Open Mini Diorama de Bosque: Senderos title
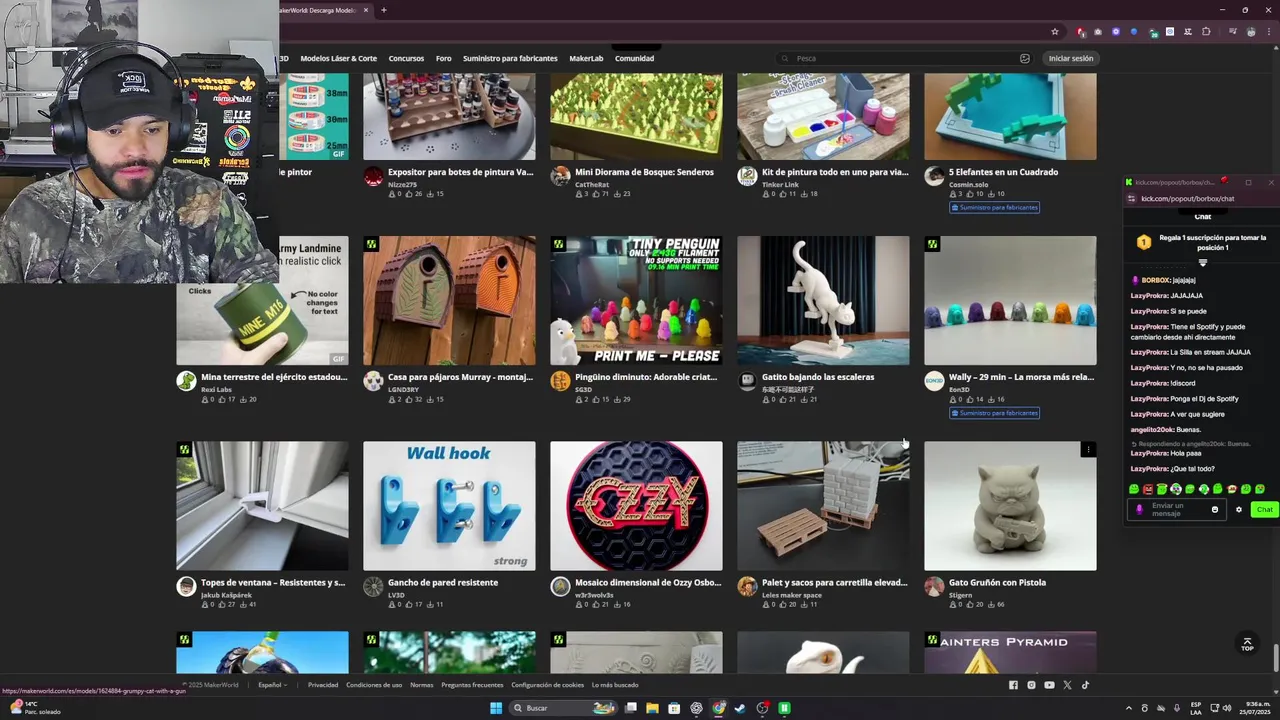 click(x=644, y=172)
